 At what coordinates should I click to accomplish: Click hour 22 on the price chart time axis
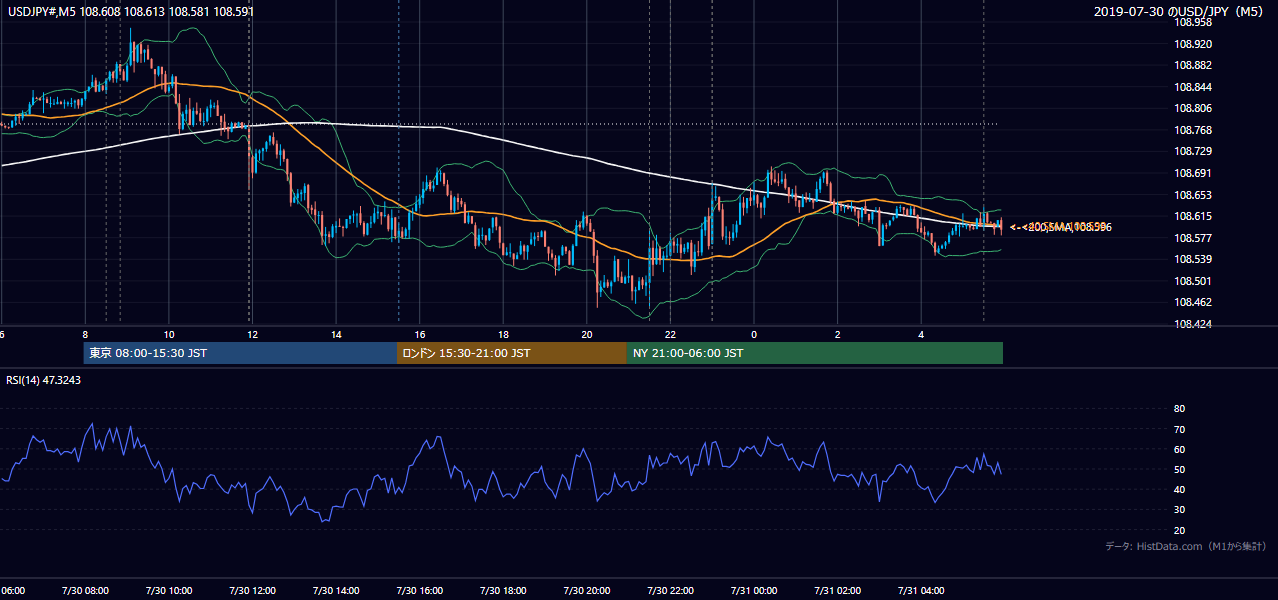click(671, 335)
